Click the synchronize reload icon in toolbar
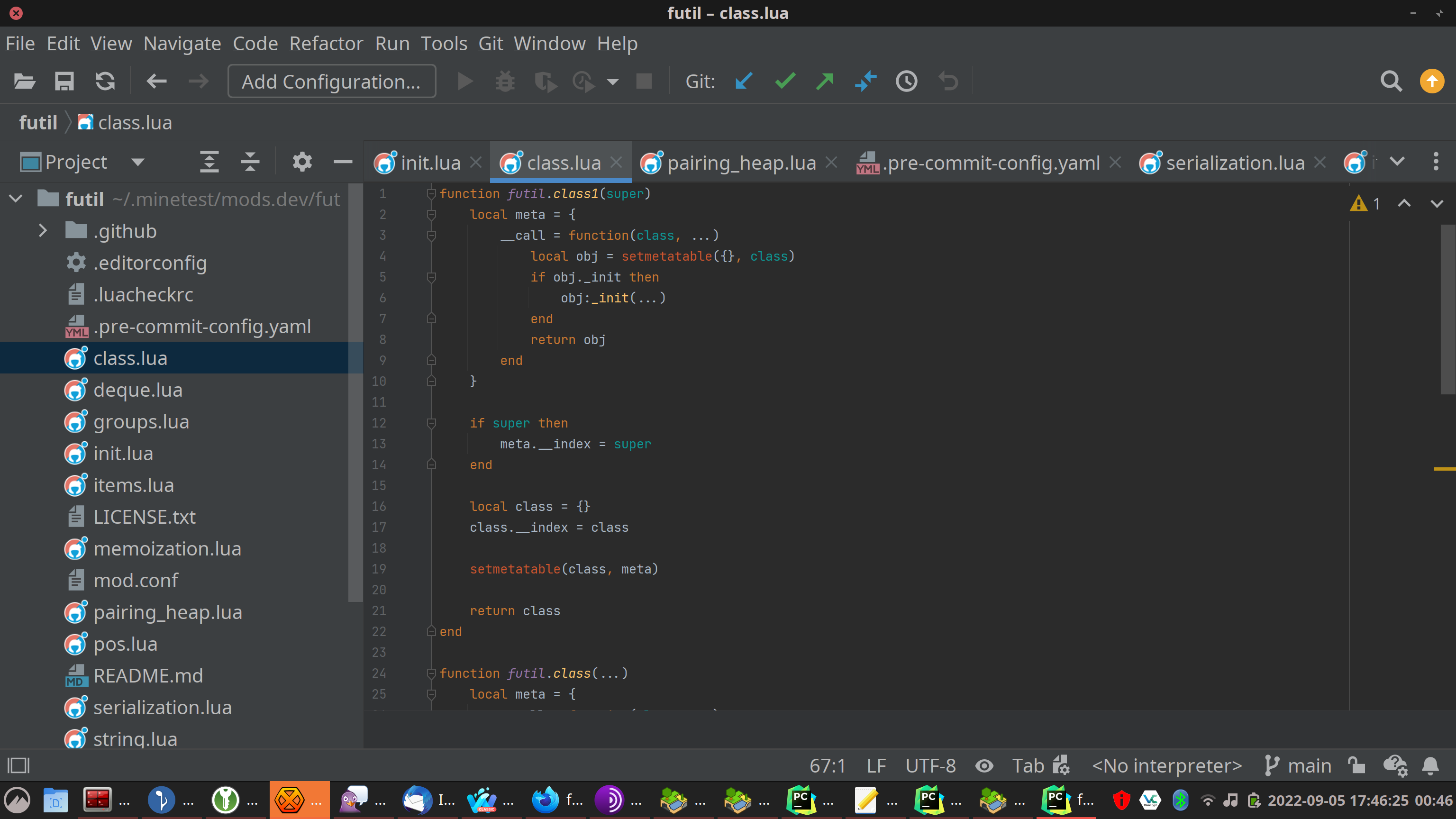The image size is (1456, 819). 105,82
